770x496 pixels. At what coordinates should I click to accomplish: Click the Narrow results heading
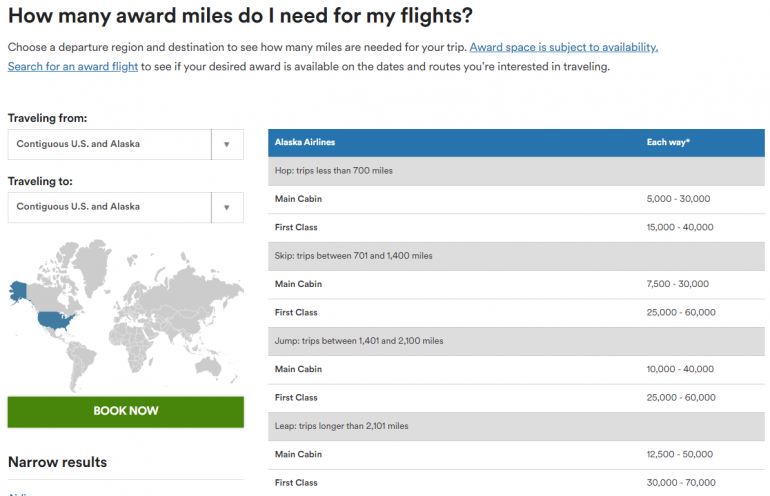tap(57, 462)
